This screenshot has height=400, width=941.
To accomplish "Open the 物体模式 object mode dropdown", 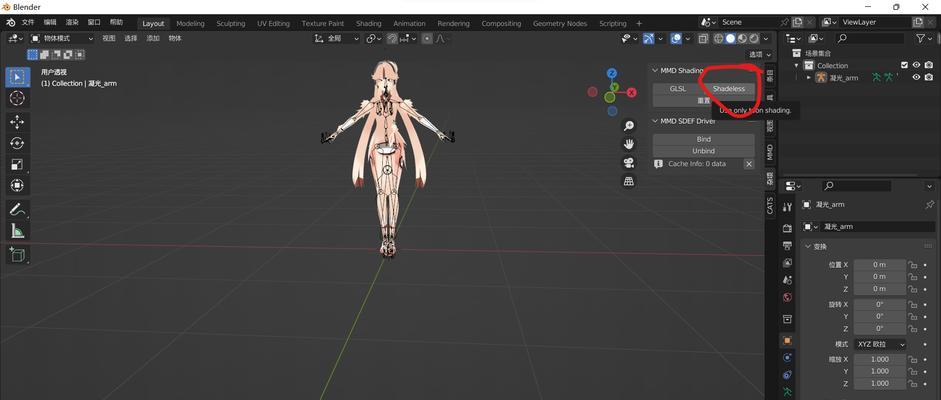I will (62, 38).
